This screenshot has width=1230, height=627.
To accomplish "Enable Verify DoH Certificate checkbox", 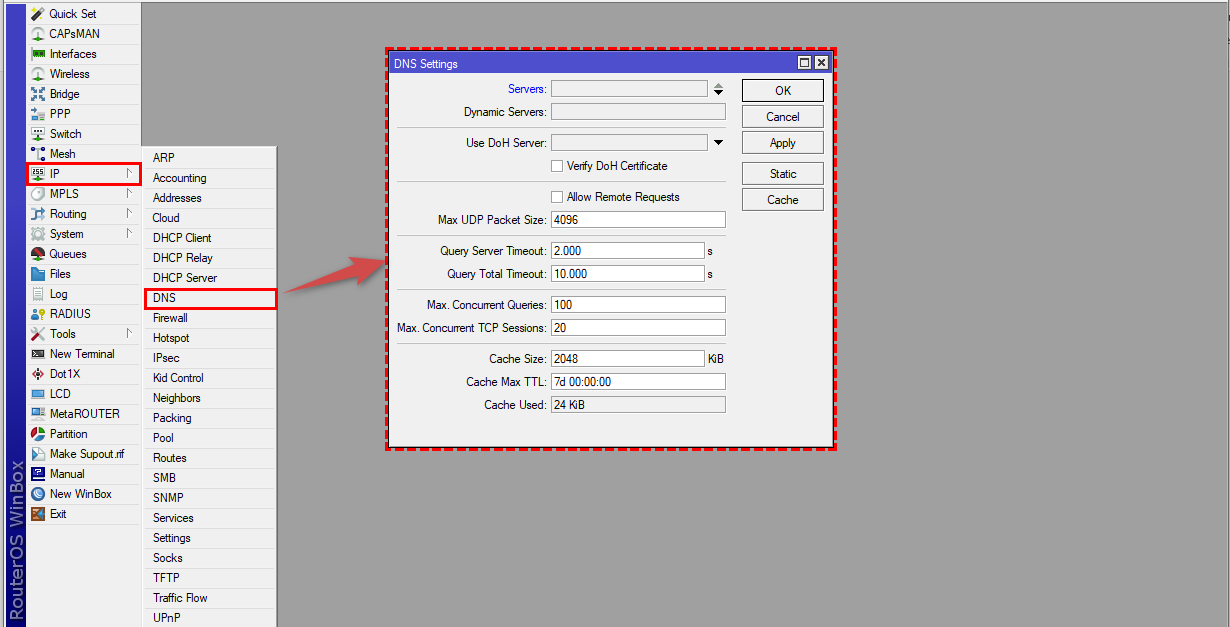I will click(x=557, y=166).
